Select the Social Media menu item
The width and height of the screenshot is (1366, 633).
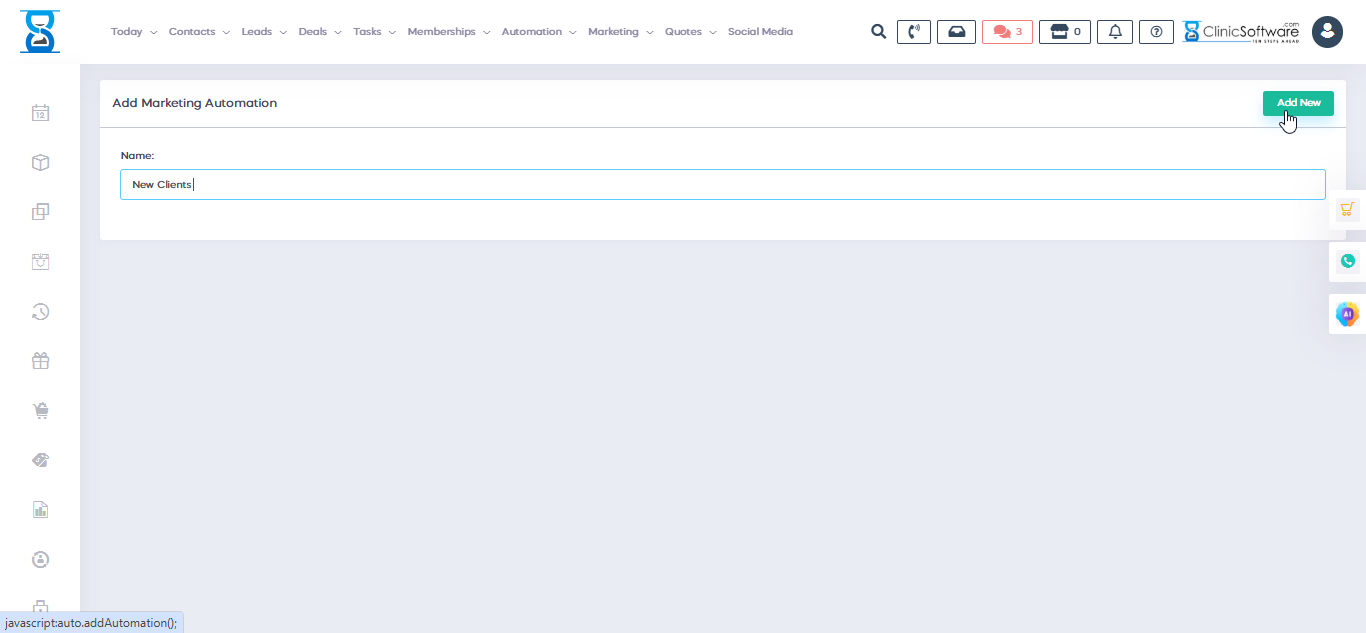(760, 31)
